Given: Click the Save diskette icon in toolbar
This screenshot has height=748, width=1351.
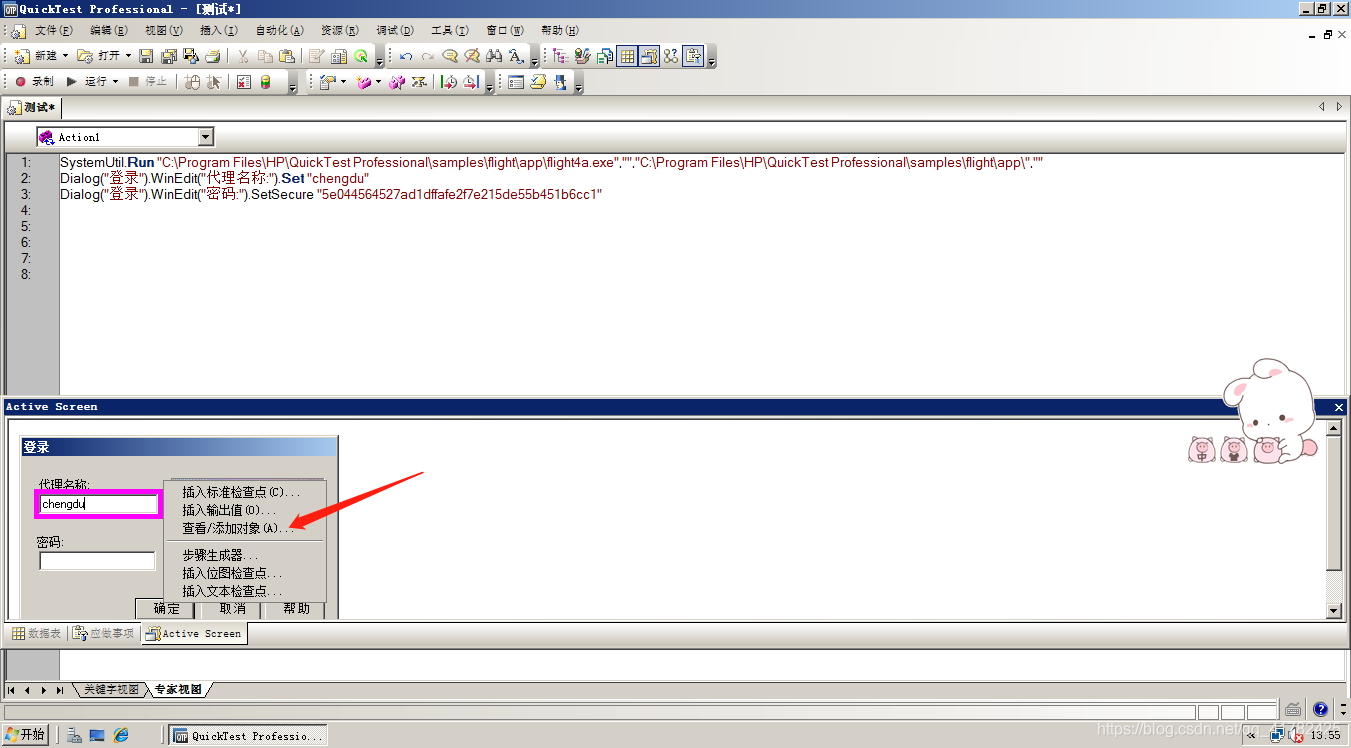Looking at the screenshot, I should click(x=146, y=56).
